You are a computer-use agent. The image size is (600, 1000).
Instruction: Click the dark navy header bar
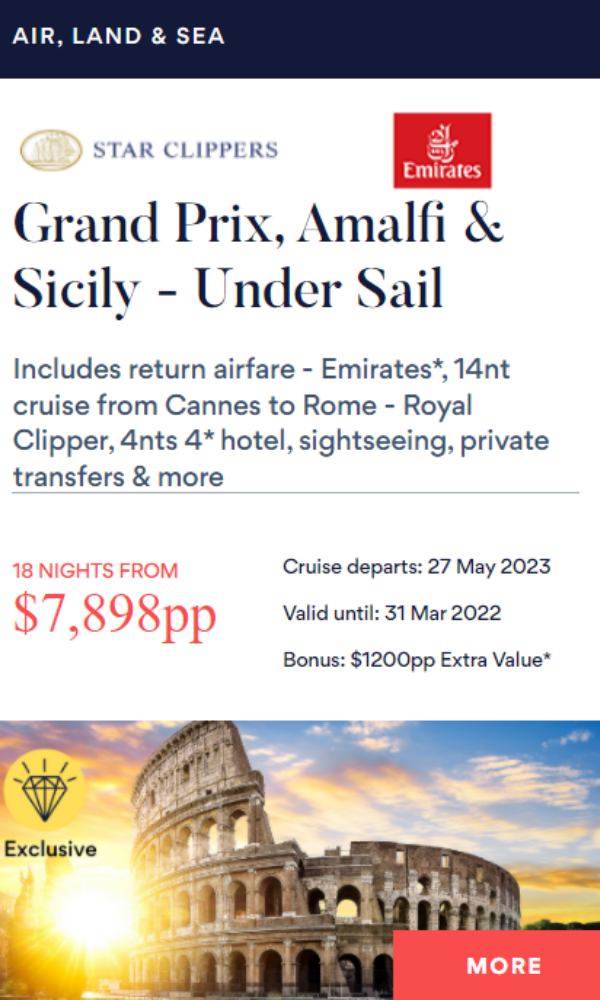pos(300,39)
